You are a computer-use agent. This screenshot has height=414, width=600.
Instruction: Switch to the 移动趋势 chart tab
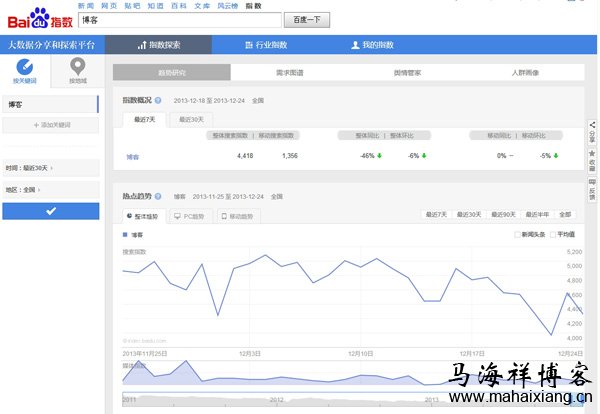tap(239, 217)
